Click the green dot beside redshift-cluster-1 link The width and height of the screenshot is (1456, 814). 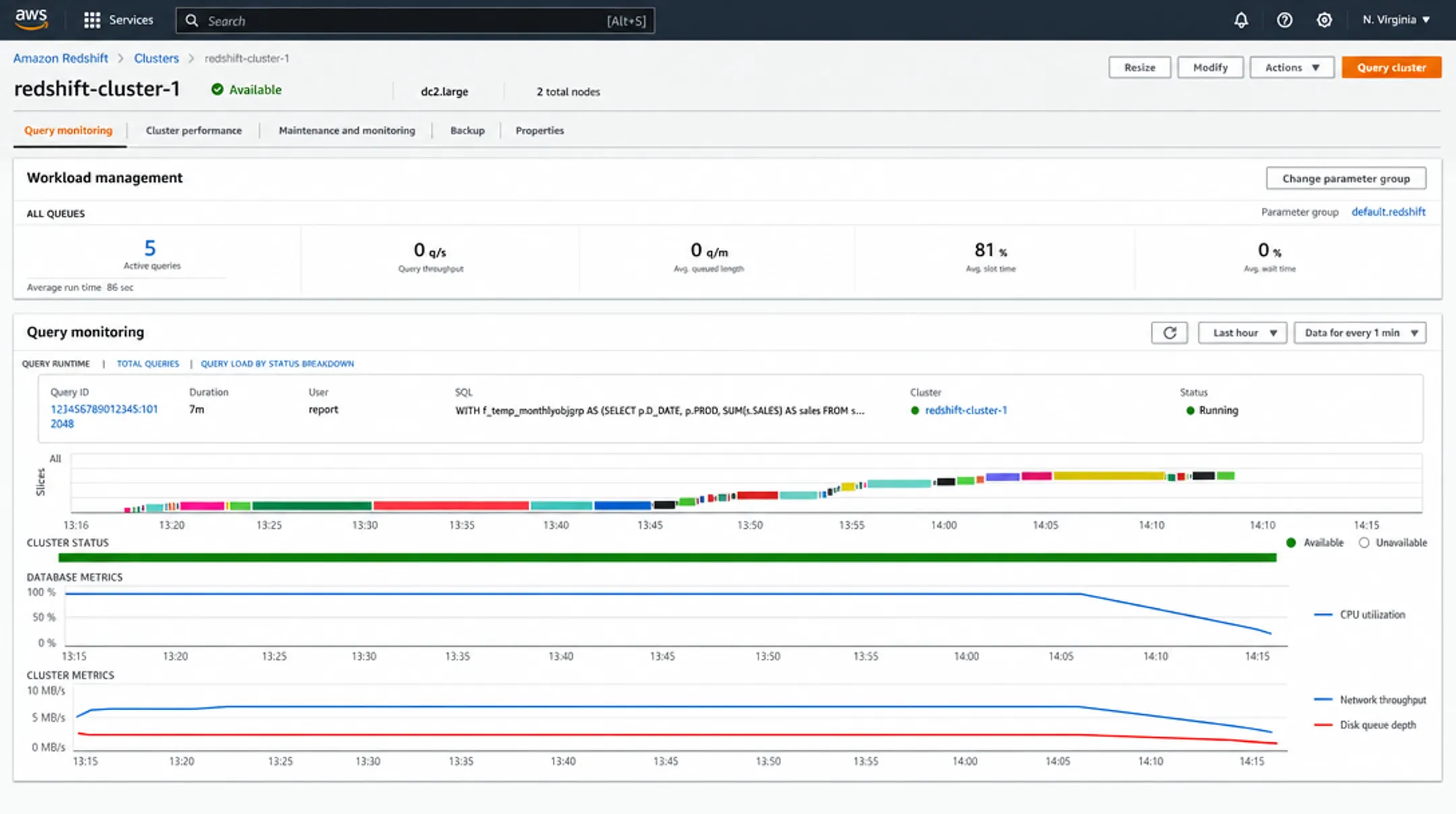(915, 410)
